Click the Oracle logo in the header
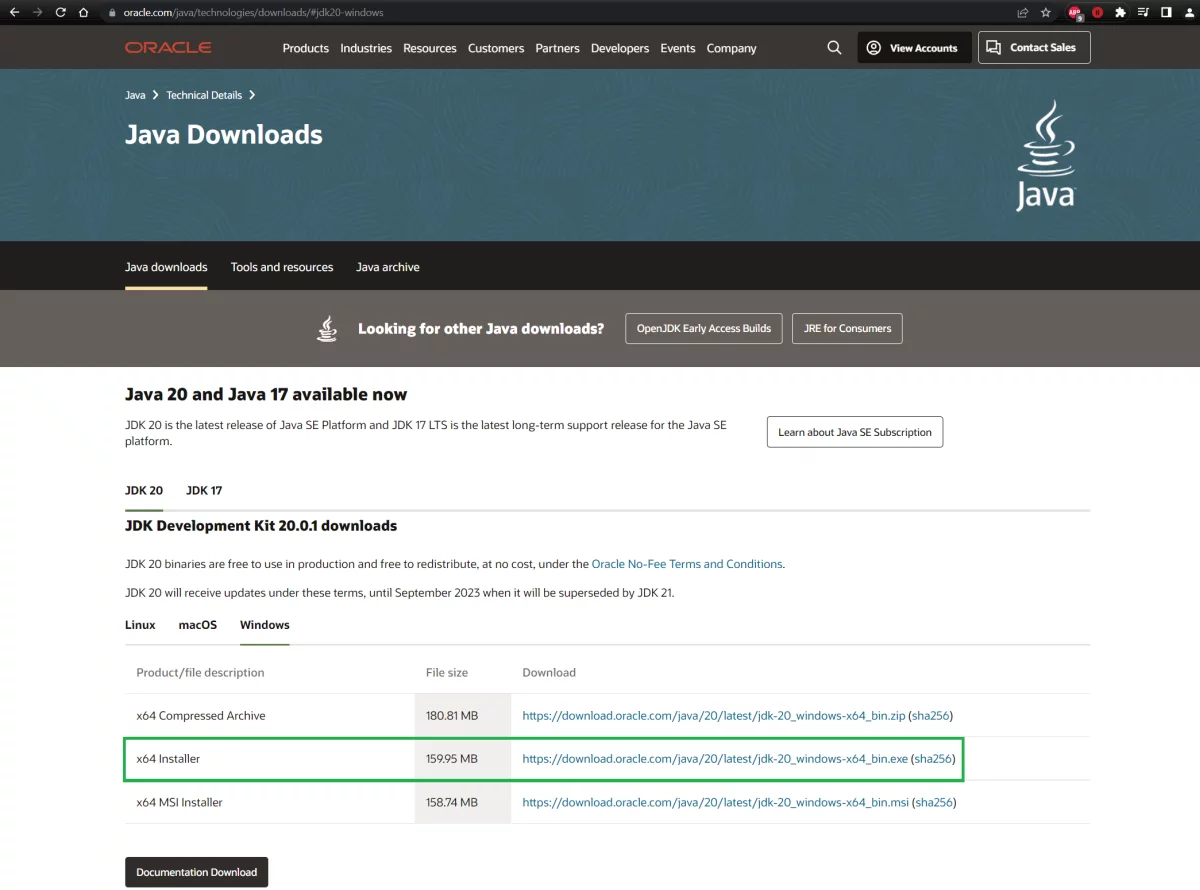The height and width of the screenshot is (890, 1200). [x=168, y=48]
